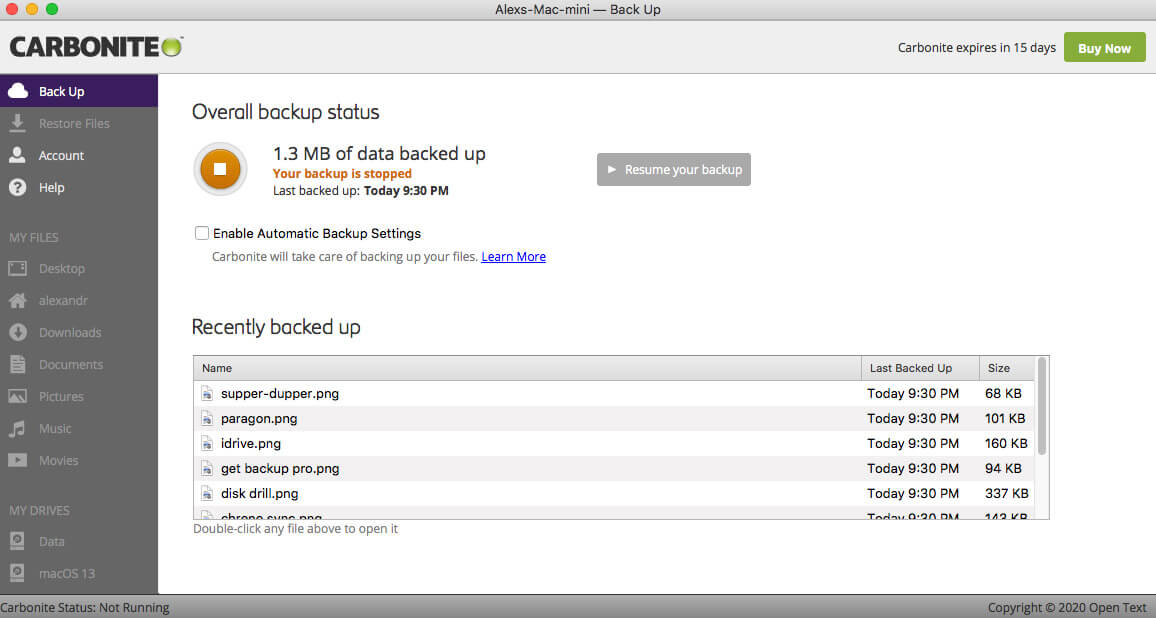1156x618 pixels.
Task: Open the Desktop folder icon in sidebar
Action: 17,269
